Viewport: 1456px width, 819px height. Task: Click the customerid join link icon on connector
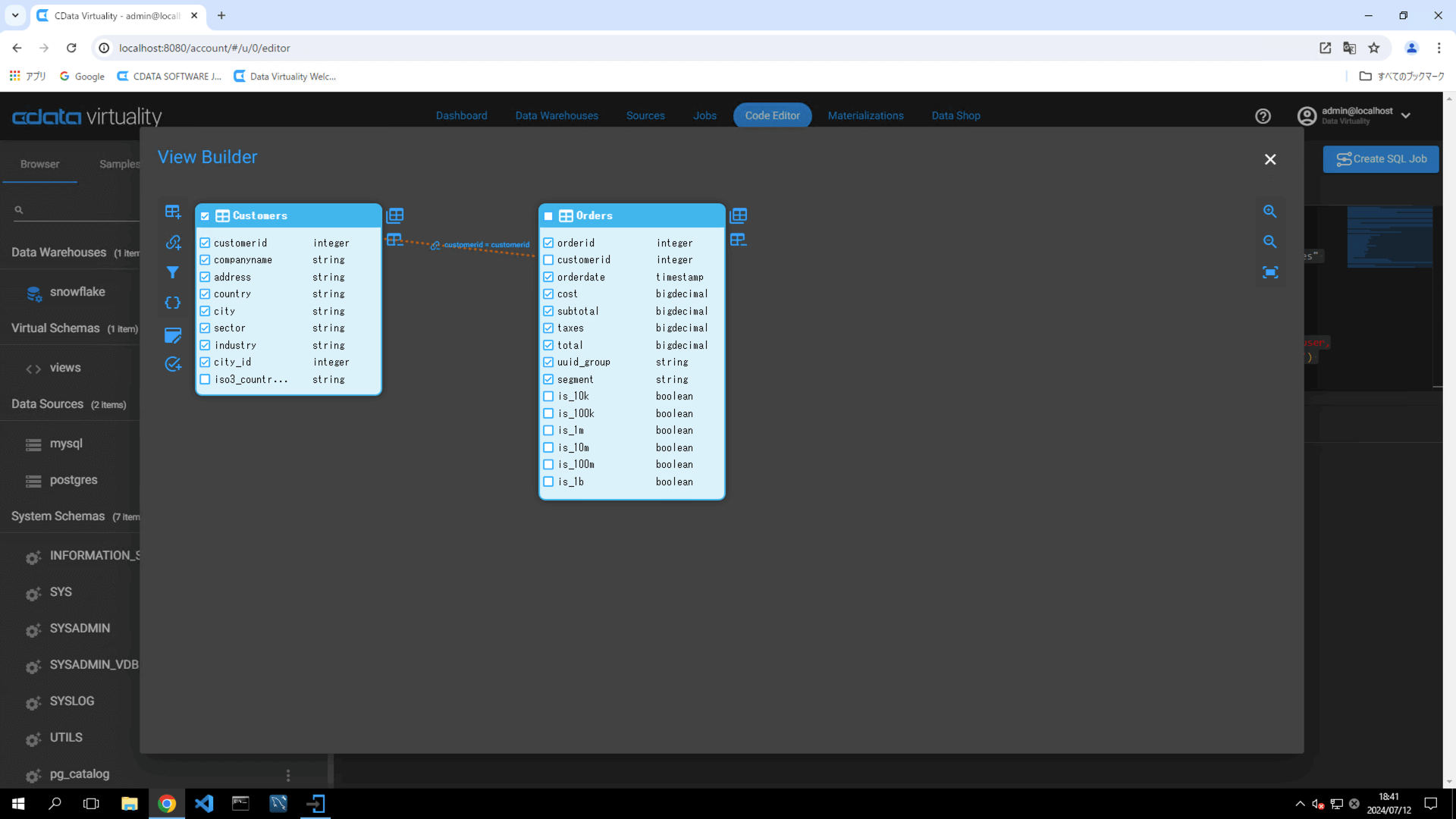[x=435, y=246]
